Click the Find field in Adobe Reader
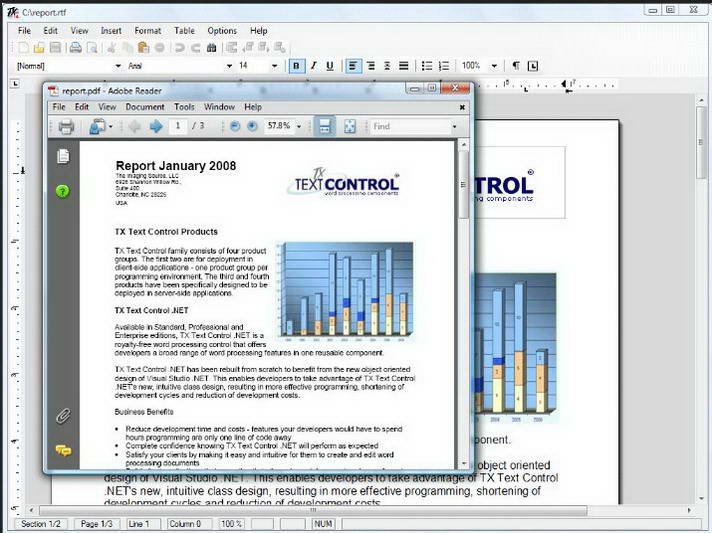 [410, 127]
